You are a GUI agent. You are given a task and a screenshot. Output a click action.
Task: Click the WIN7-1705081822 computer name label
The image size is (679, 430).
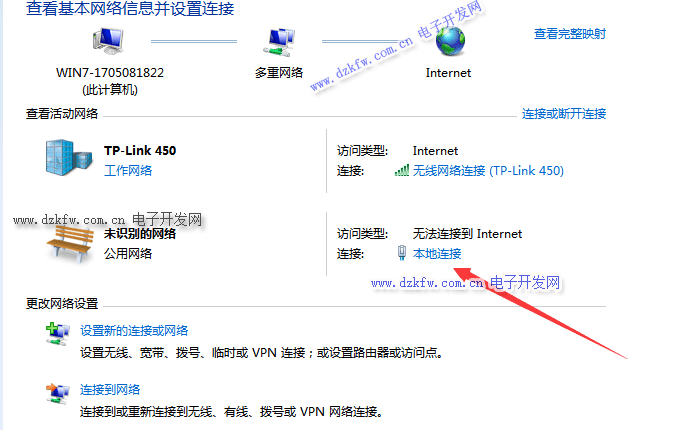pos(110,72)
